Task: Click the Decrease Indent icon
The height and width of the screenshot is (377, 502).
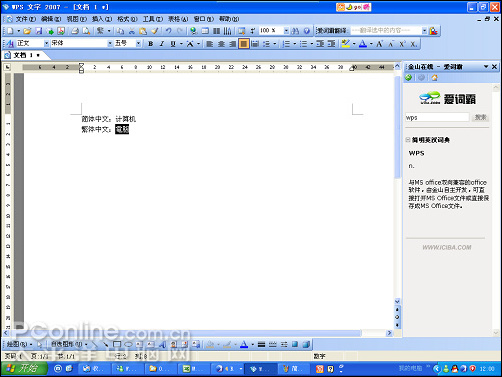Action: coord(320,44)
